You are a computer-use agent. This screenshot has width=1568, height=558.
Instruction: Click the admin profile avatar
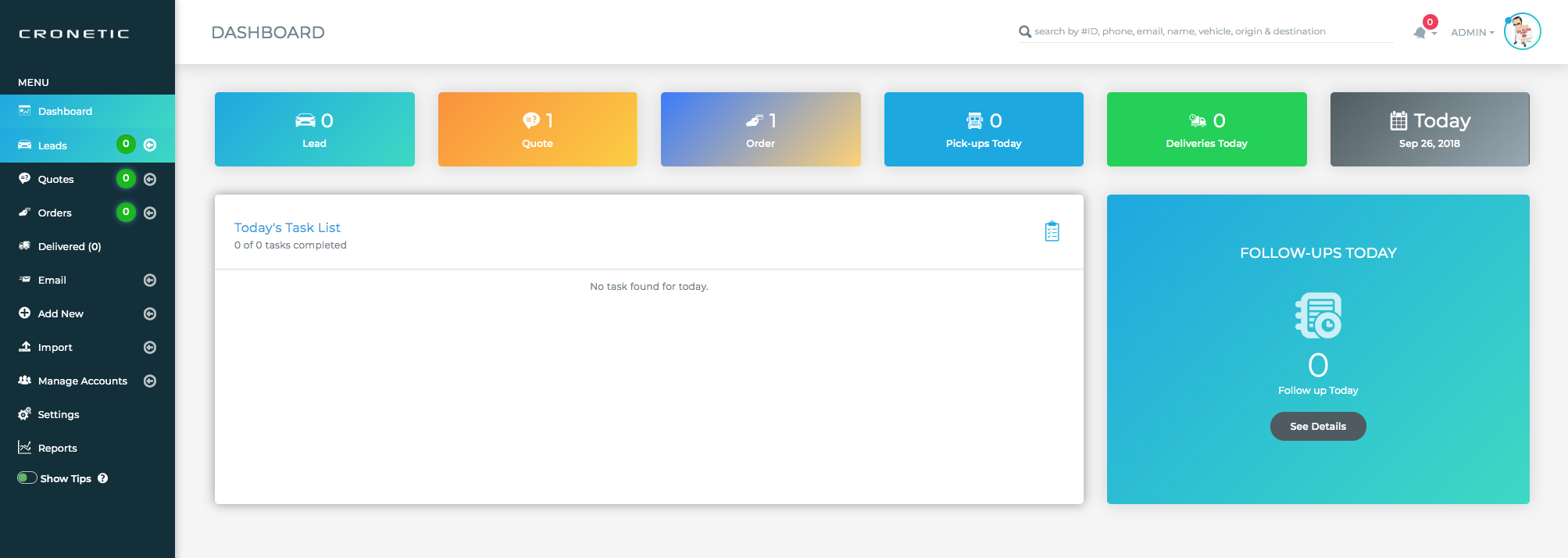coord(1522,32)
